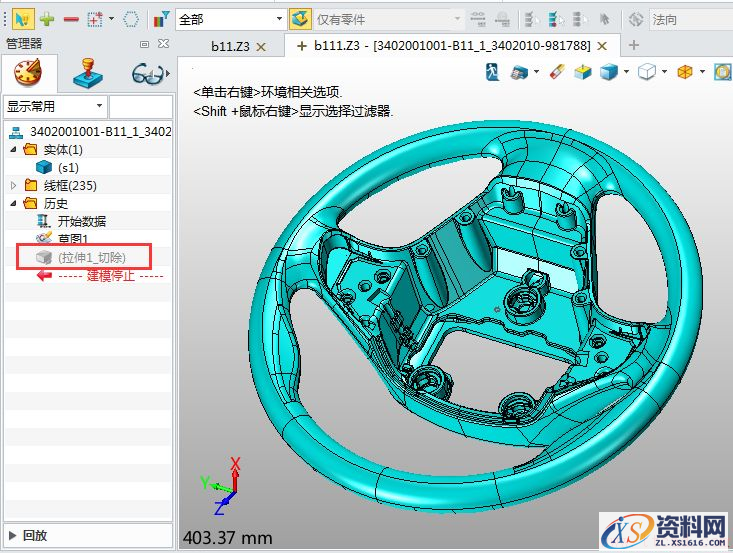
Task: Close the 管理器 panel
Action: click(163, 43)
